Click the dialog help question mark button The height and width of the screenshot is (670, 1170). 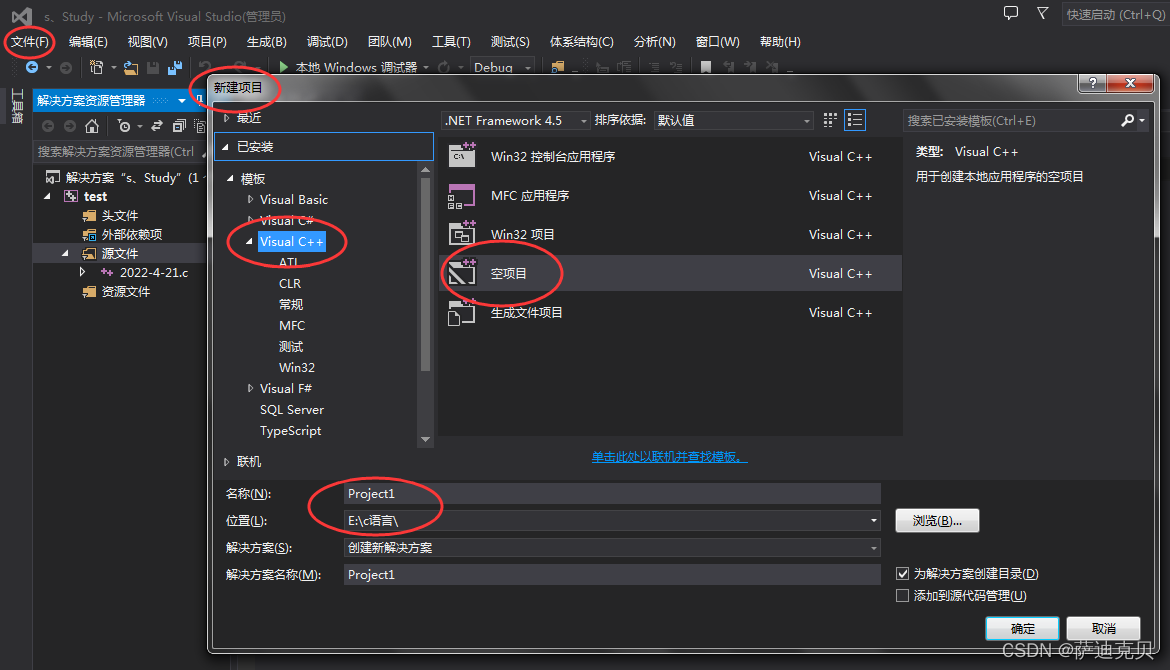[x=1092, y=83]
